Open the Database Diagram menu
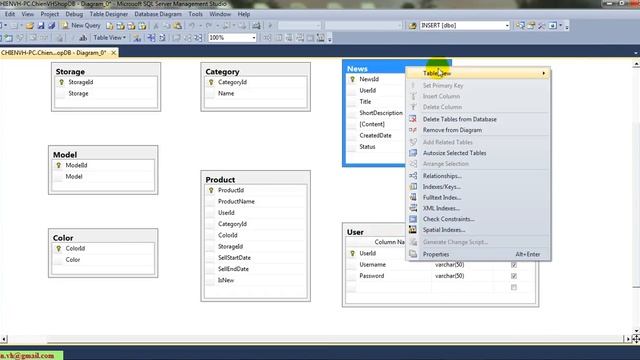Image resolution: width=640 pixels, height=360 pixels. (158, 14)
